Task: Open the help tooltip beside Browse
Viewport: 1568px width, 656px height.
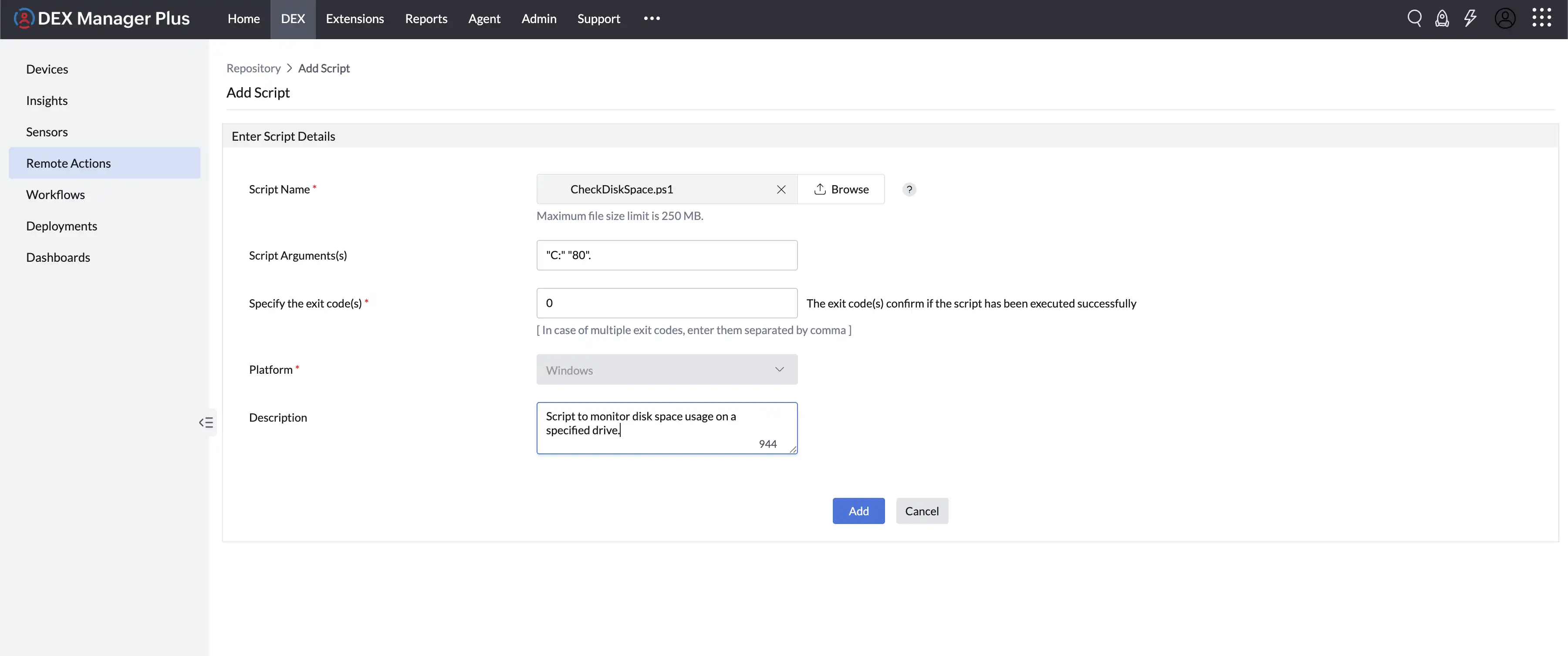Action: (x=909, y=189)
